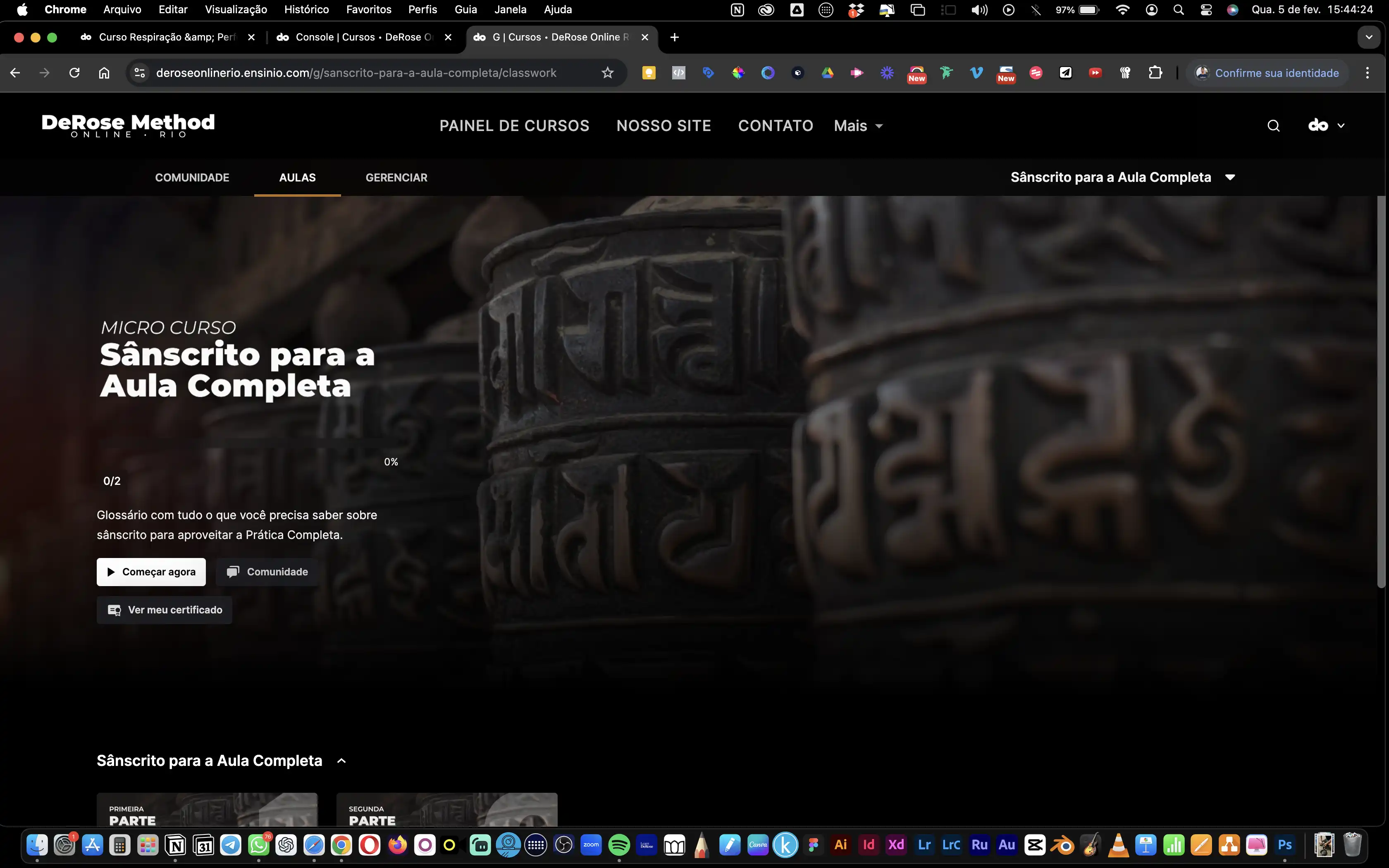Click Ver meu certificado button

(x=164, y=610)
